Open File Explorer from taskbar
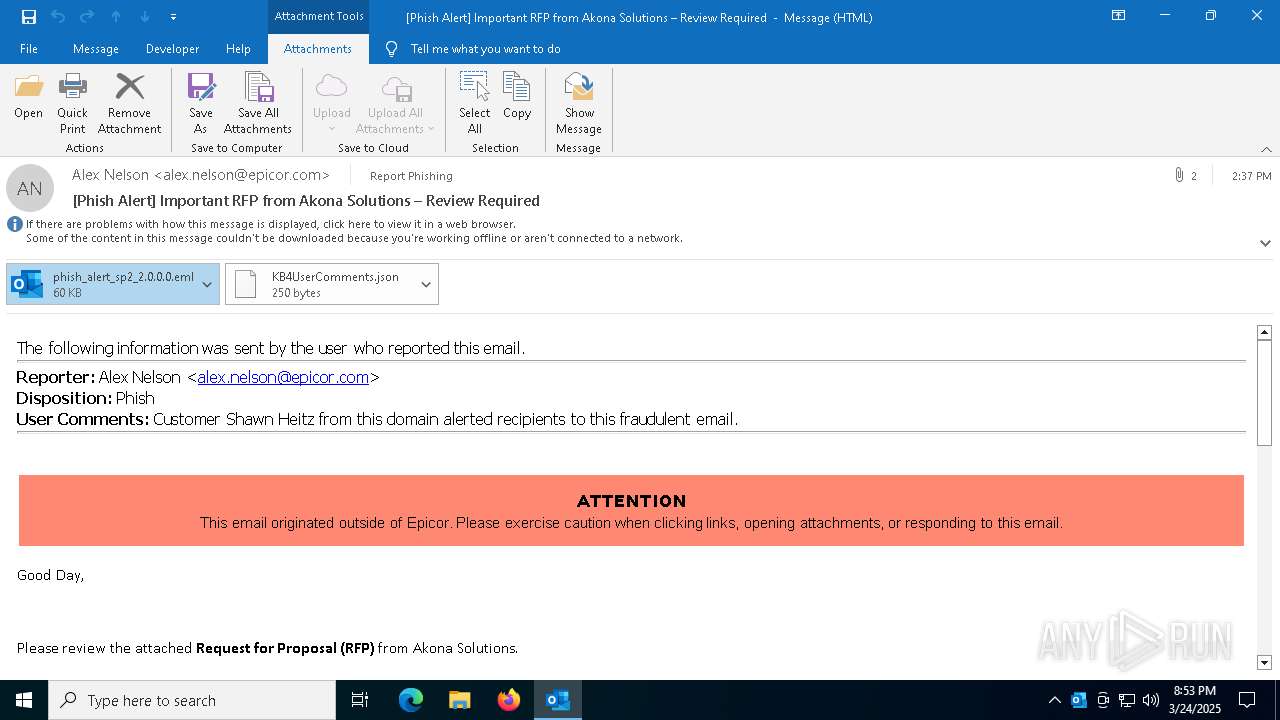 (460, 700)
